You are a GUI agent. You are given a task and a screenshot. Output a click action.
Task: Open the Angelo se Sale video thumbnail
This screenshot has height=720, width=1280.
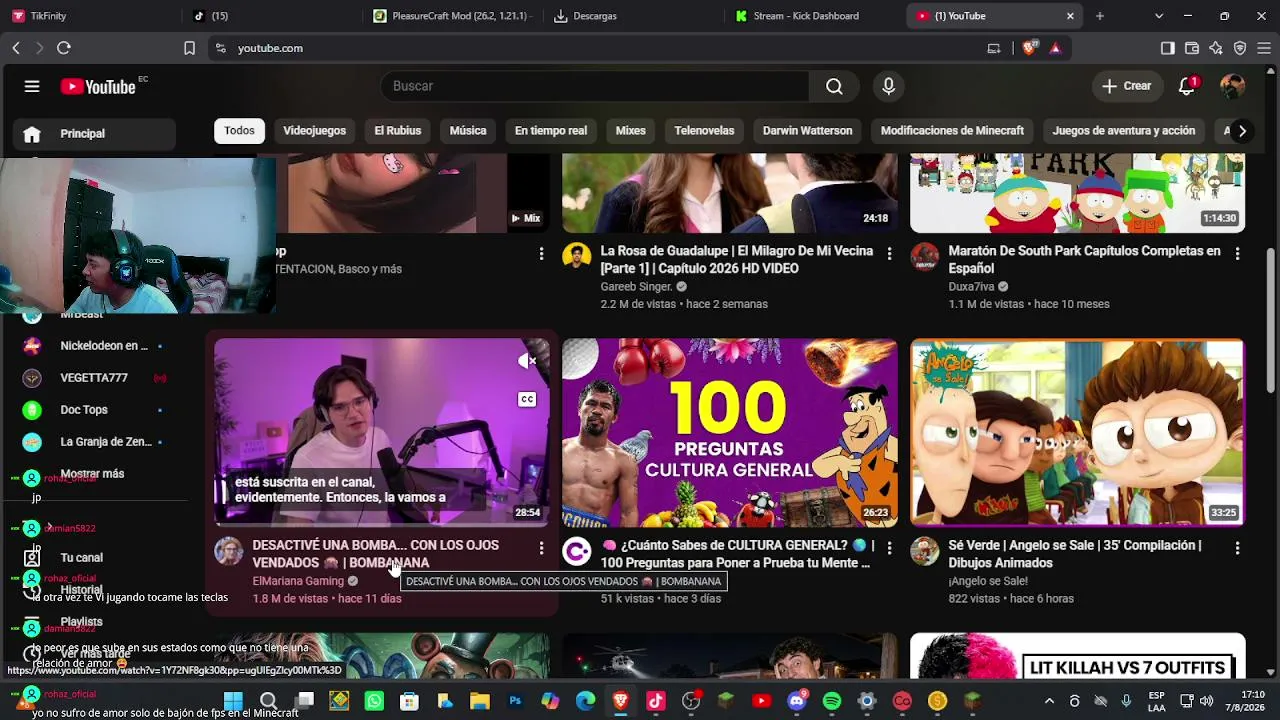tap(1078, 432)
